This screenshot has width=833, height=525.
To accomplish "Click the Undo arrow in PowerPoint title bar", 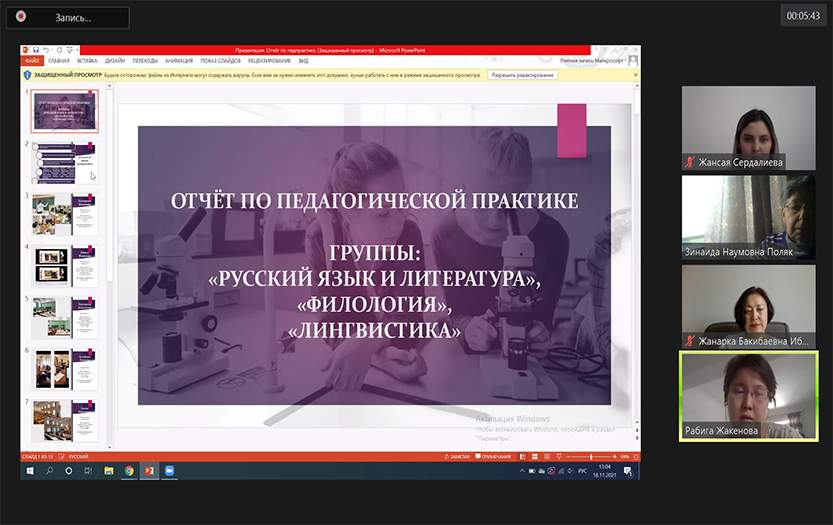I will click(x=45, y=49).
